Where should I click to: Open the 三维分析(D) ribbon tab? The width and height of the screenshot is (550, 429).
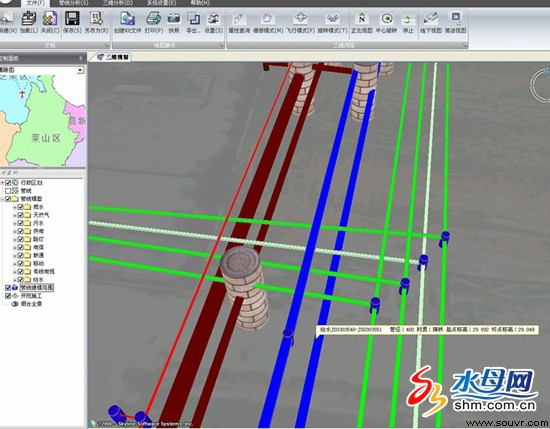118,3
